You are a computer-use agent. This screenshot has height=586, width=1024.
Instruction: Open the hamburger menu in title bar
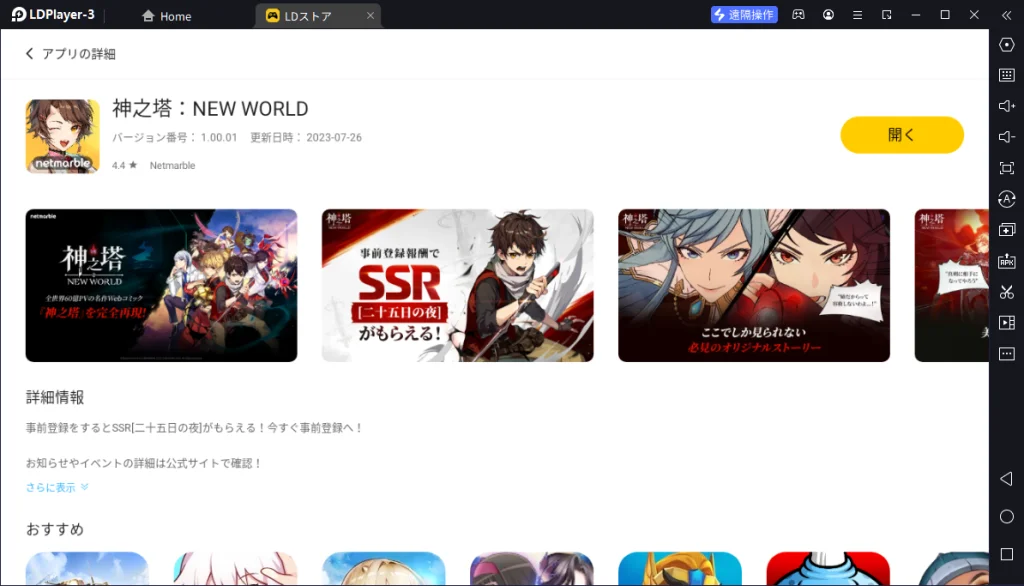tap(857, 14)
